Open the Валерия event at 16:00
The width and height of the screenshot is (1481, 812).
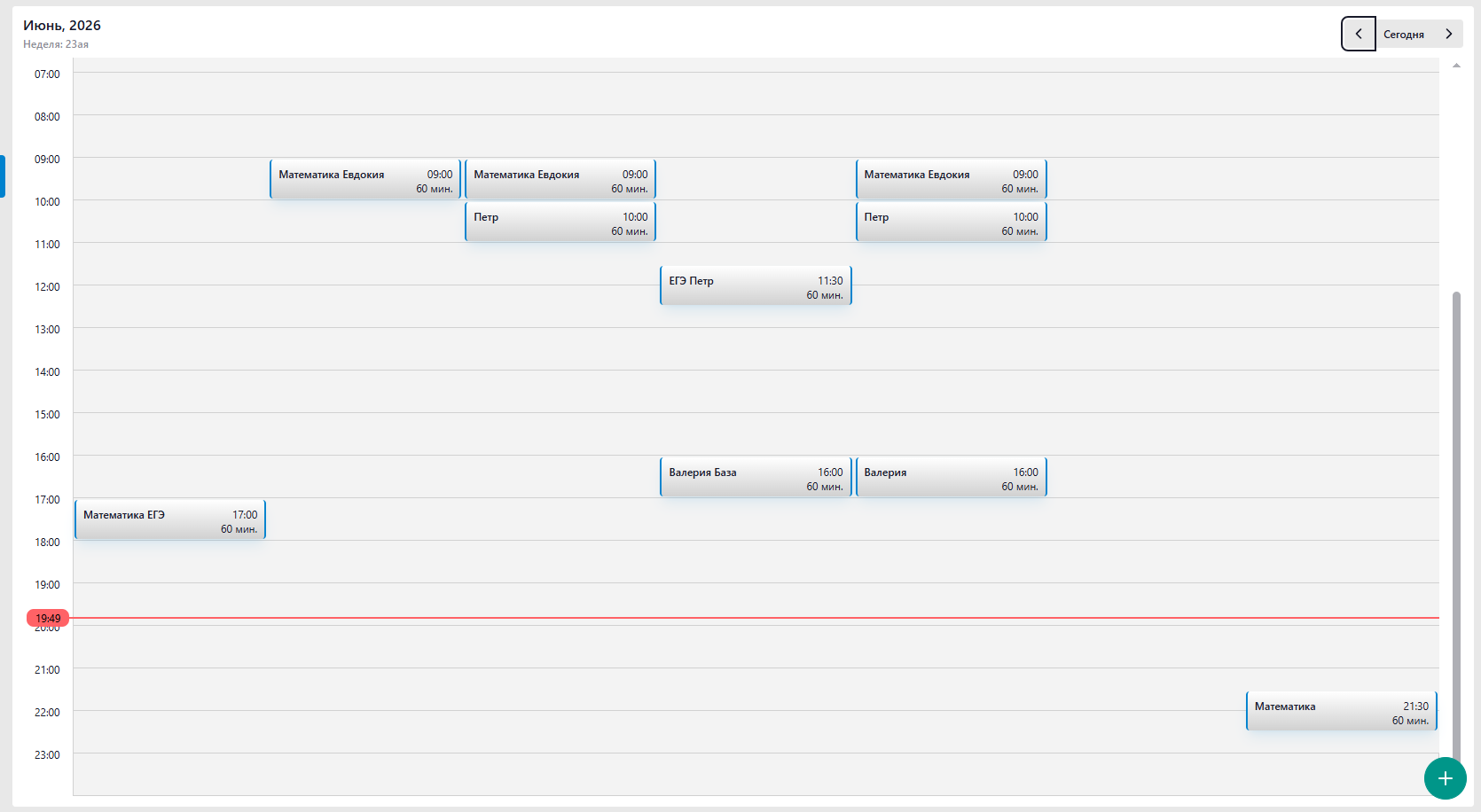coord(951,477)
